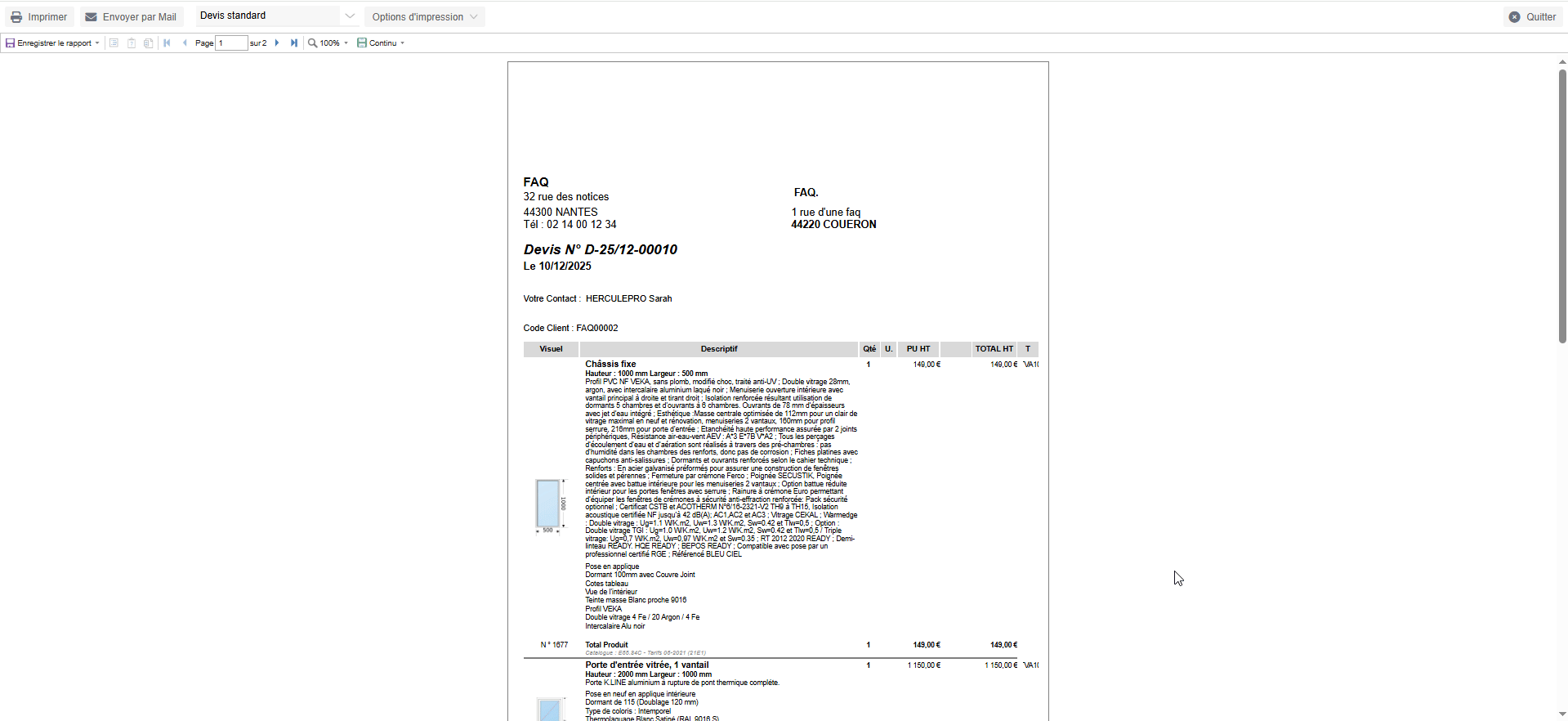
Task: Click the 'Descriptif' column header
Action: pyautogui.click(x=719, y=349)
